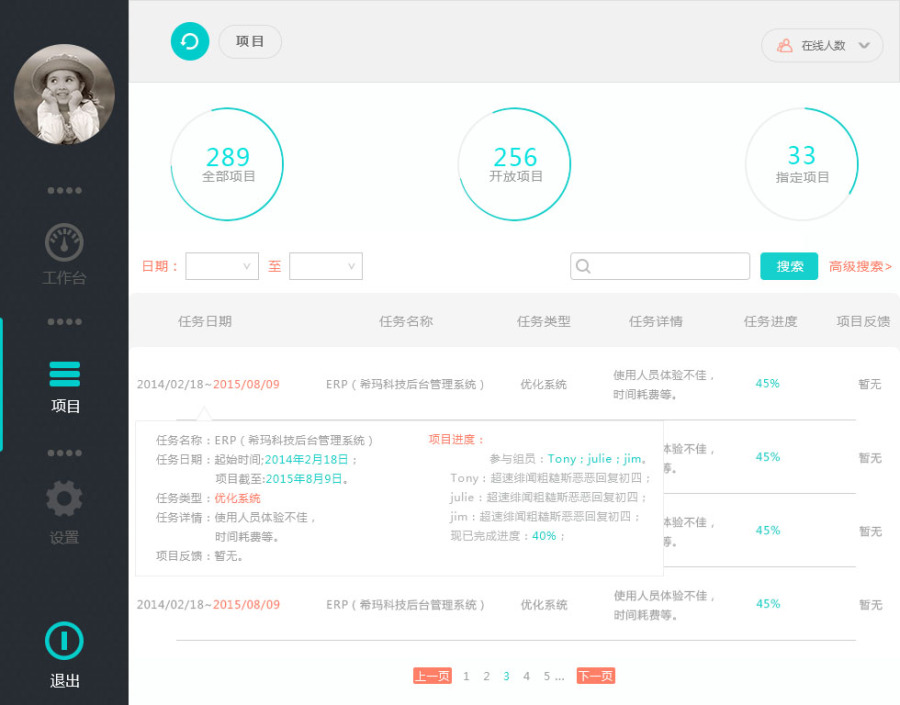Screen dimensions: 900x705
Task: Click the 下一页 next page button
Action: click(x=596, y=676)
